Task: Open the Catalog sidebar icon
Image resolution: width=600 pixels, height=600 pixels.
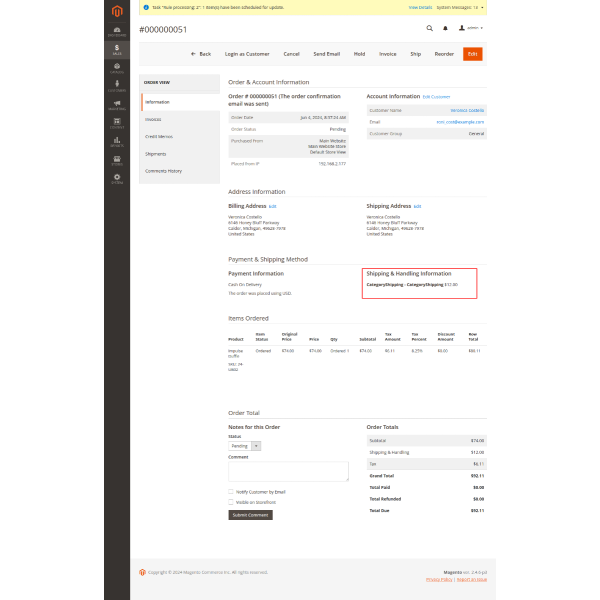Action: pos(117,68)
